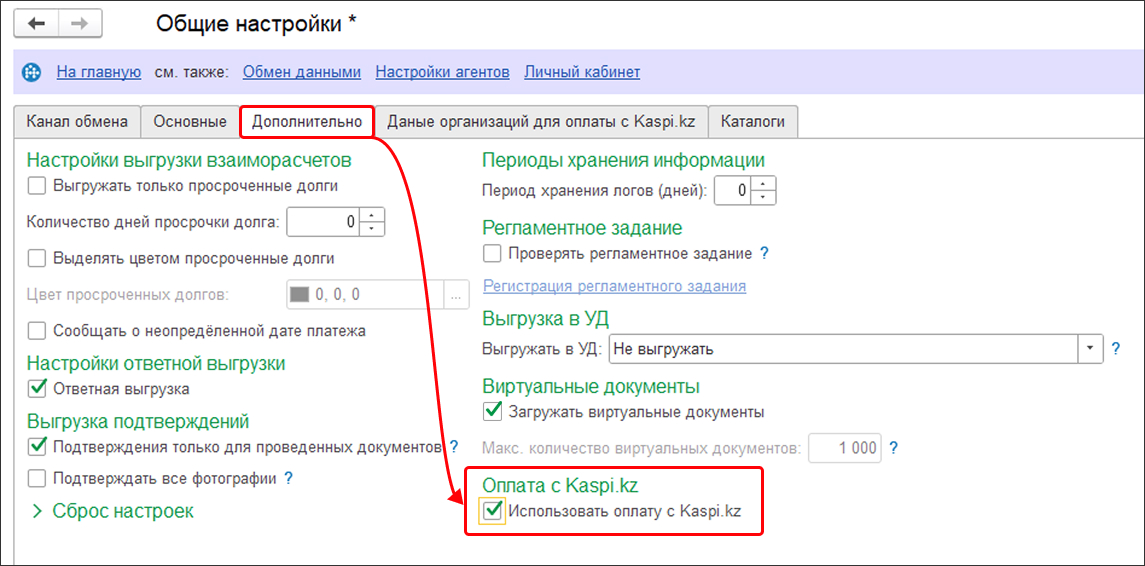Click ellipsis button for overdue debt color

pos(457,295)
